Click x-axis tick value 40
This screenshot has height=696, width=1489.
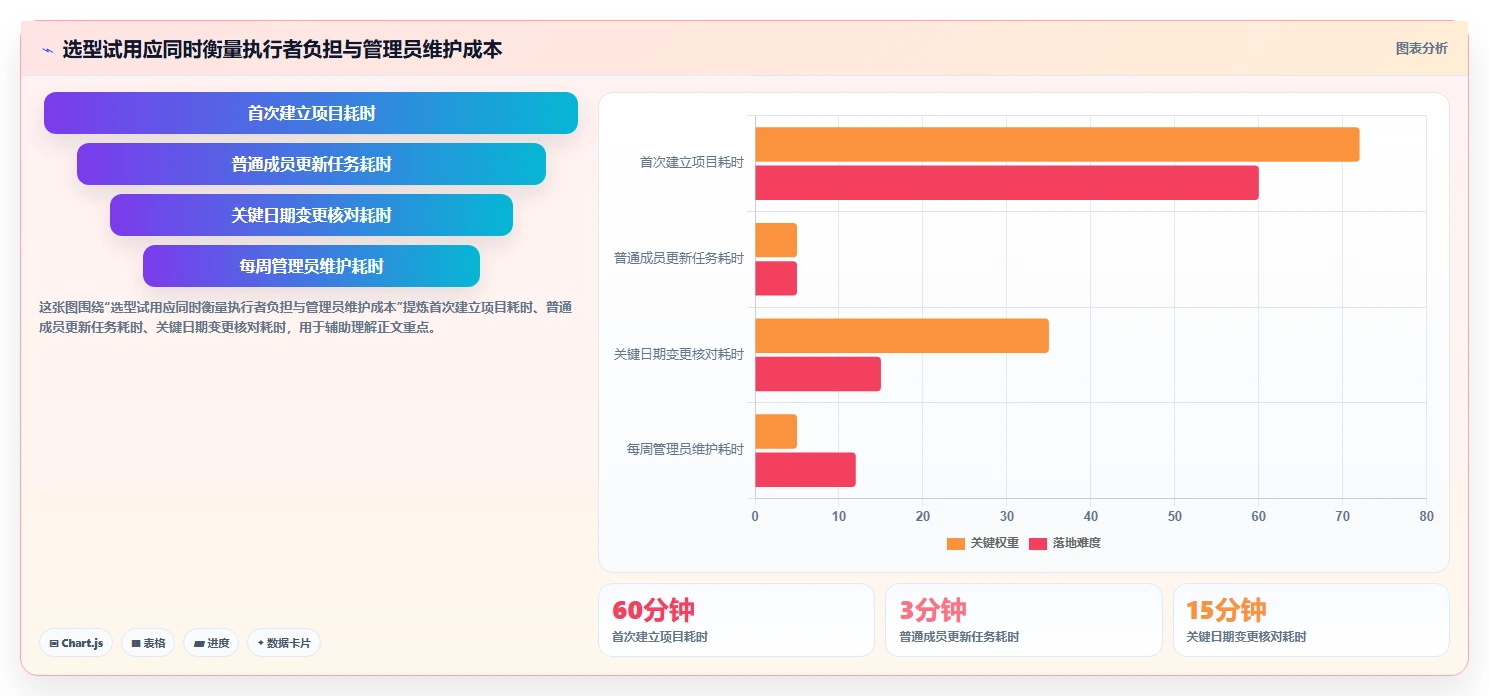(x=1091, y=517)
